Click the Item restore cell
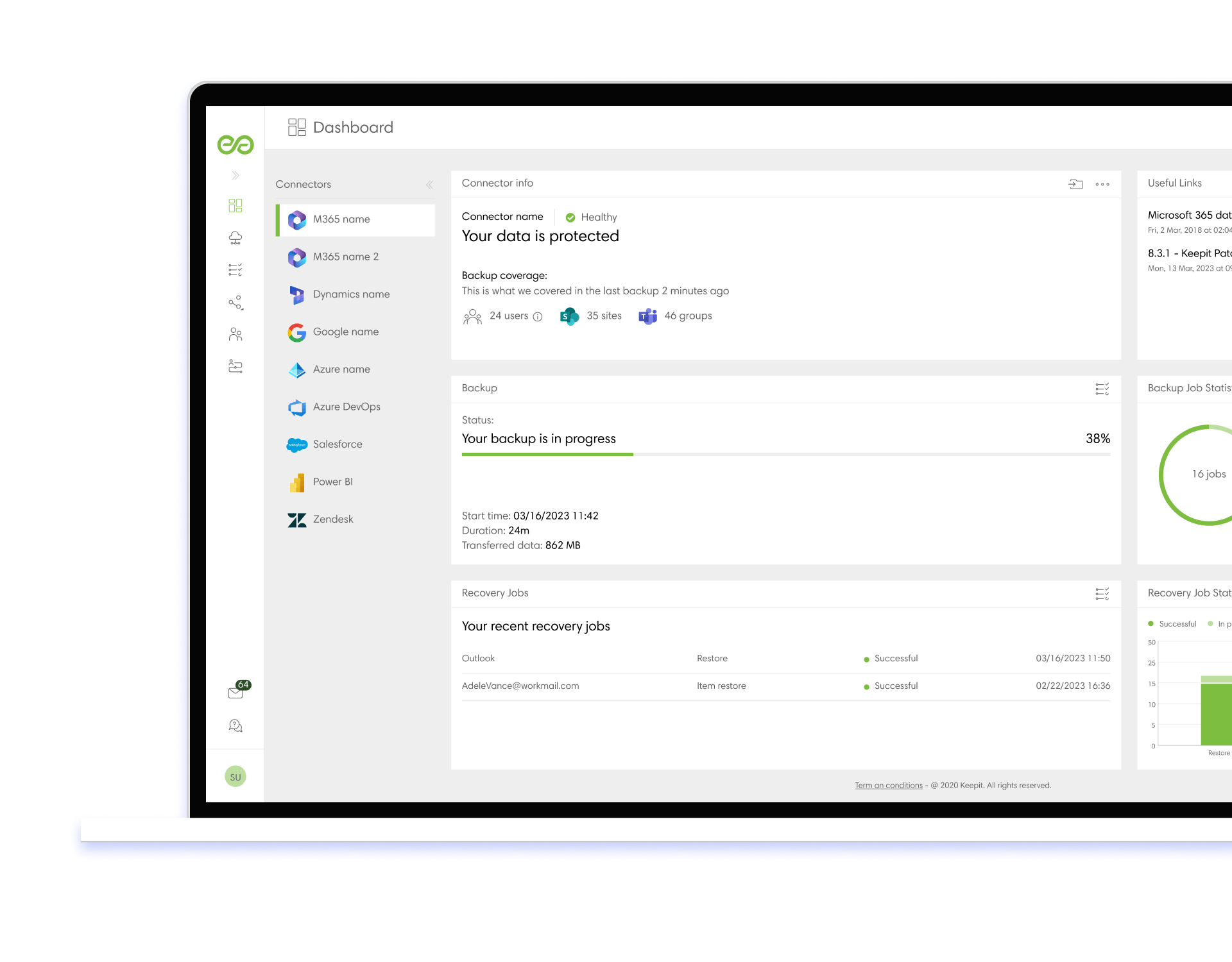 (x=721, y=686)
